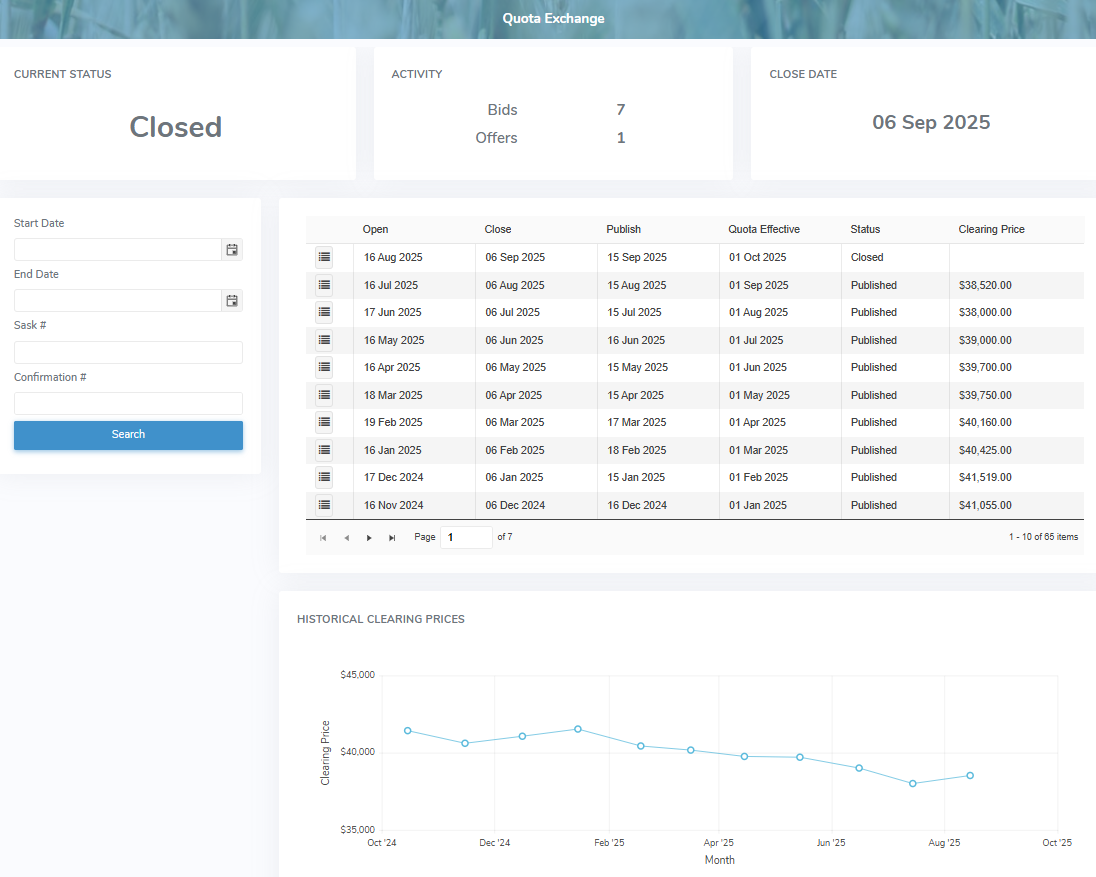The height and width of the screenshot is (877, 1096).
Task: Sort the table by the Close column
Action: [497, 229]
